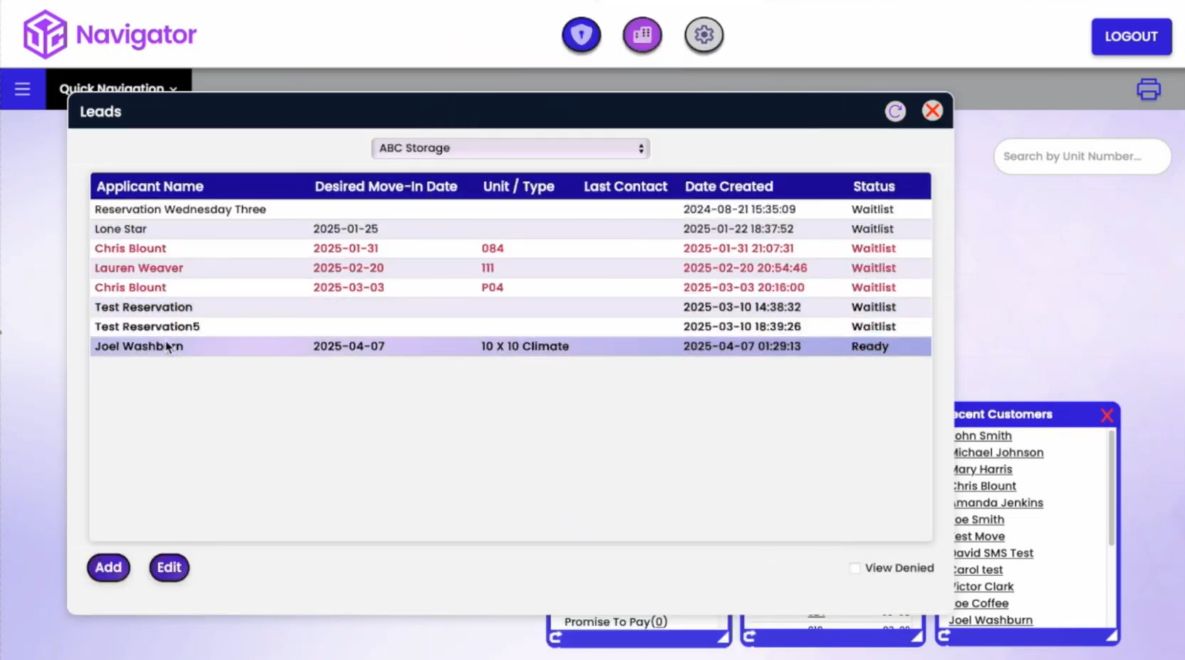Viewport: 1185px width, 660px height.
Task: Select the Reservation Wednesday Three lead
Action: (510, 209)
